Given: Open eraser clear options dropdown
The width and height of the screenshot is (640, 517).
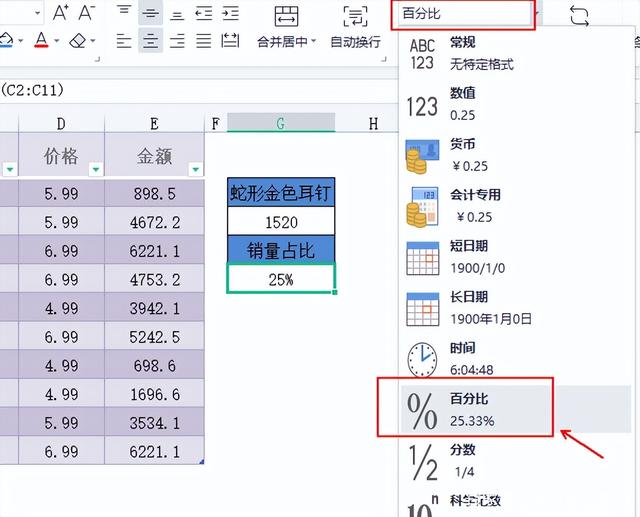Looking at the screenshot, I should pos(93,40).
